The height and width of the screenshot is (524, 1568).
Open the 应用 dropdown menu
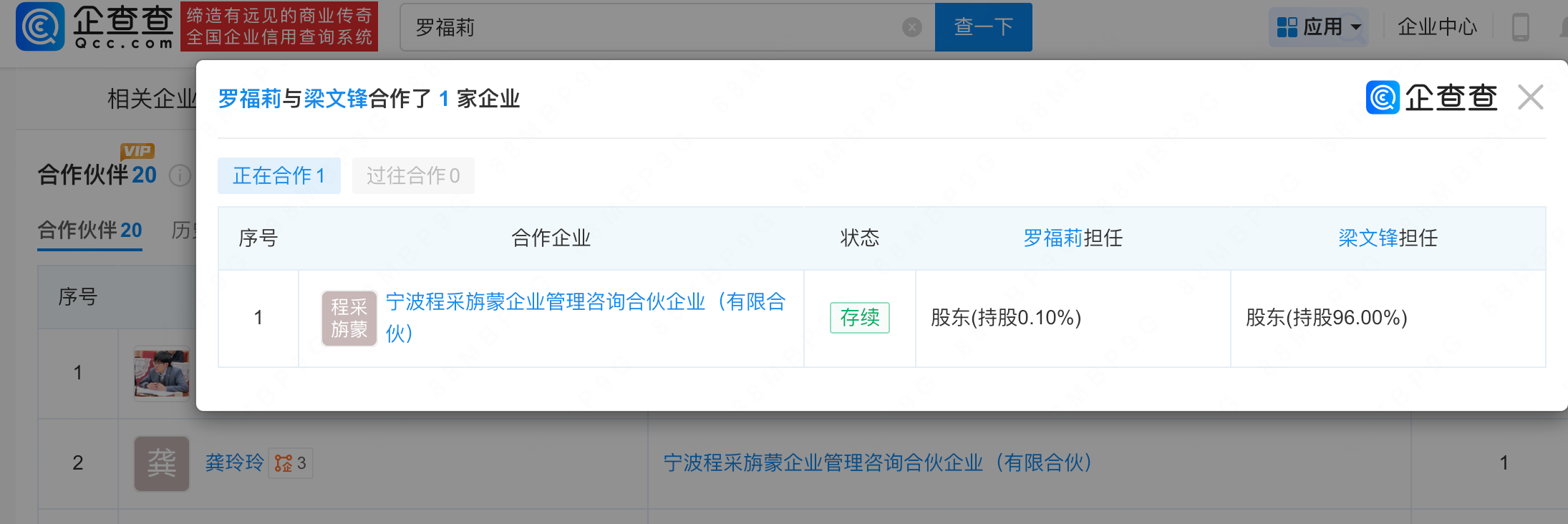[1318, 27]
